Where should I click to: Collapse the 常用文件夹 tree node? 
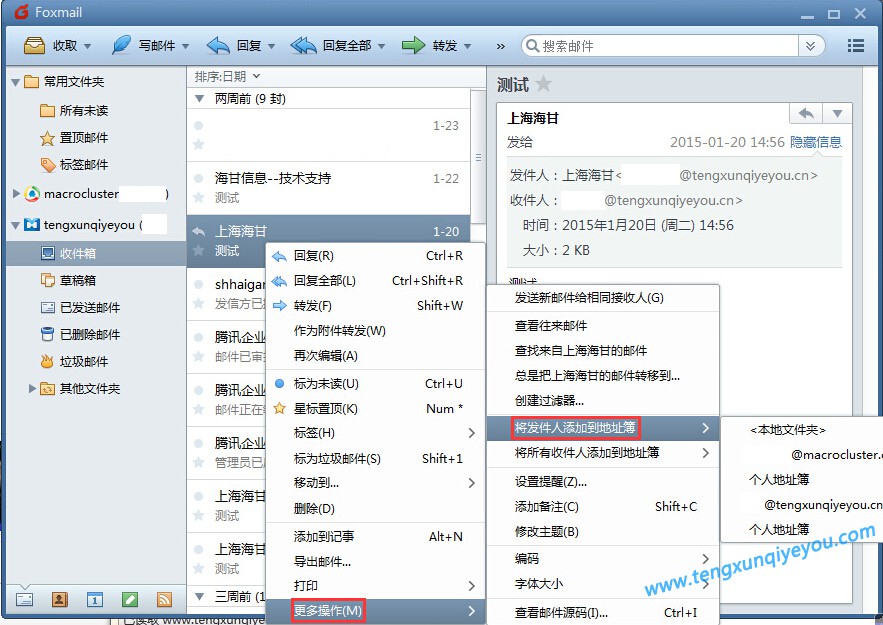tap(15, 82)
